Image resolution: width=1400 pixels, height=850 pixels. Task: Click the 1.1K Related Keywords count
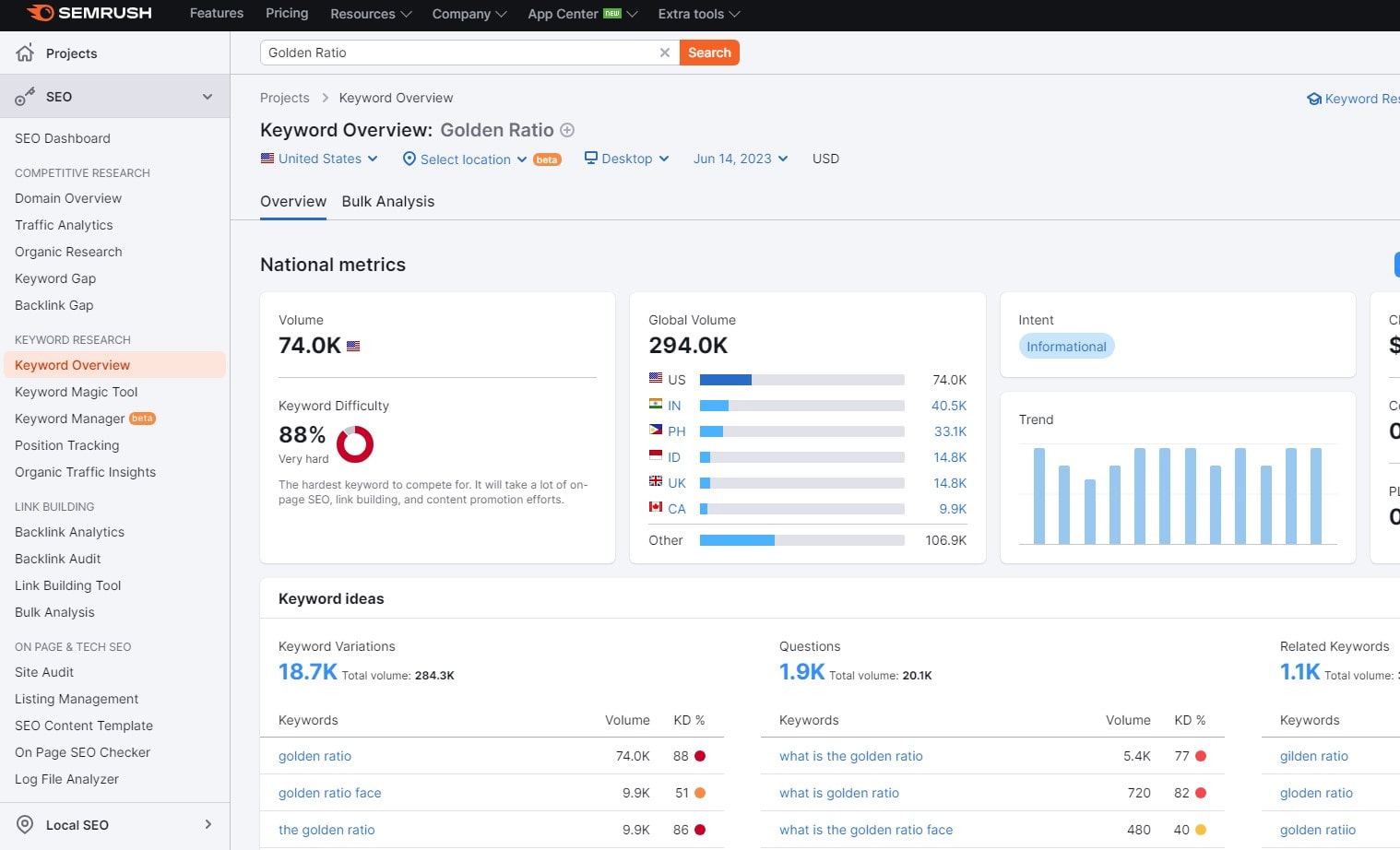point(1300,672)
